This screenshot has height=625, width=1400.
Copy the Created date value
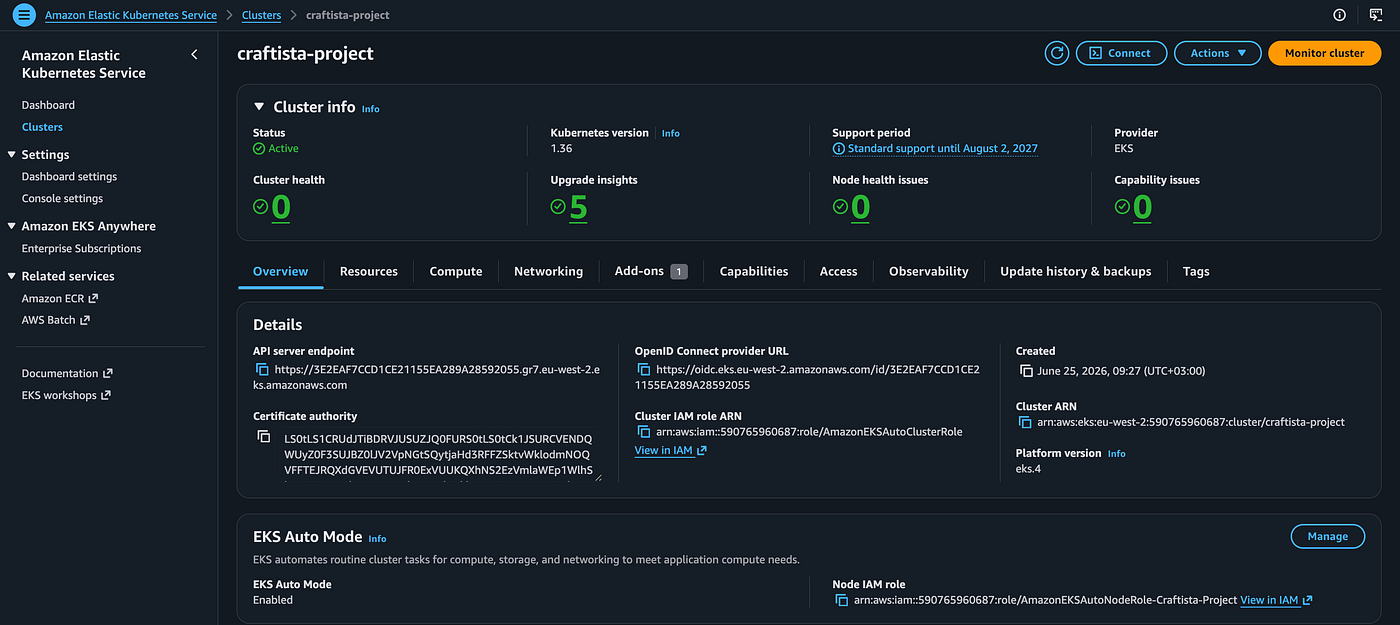[1026, 371]
